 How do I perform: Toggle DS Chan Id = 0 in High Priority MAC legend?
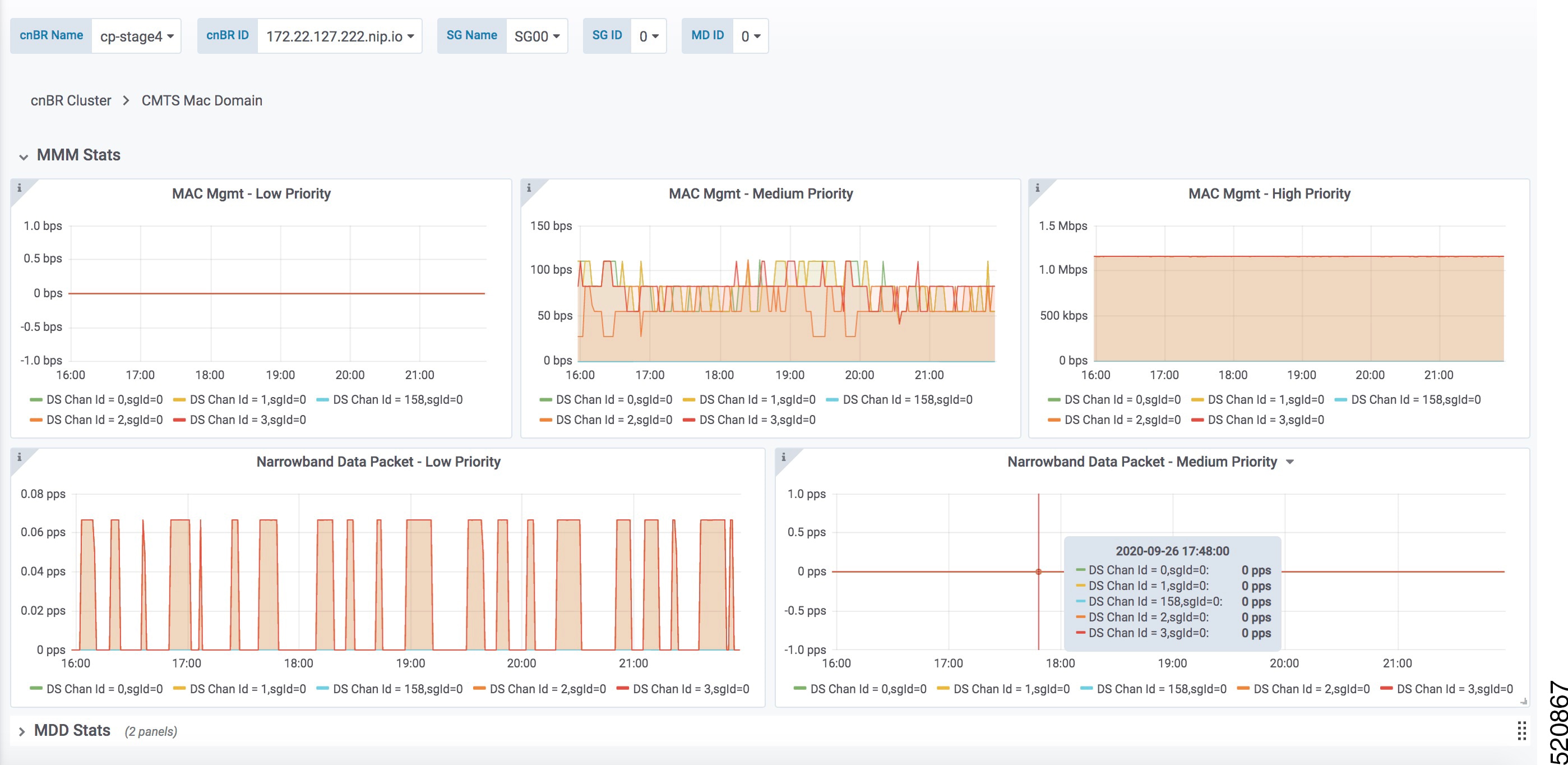coord(1122,399)
